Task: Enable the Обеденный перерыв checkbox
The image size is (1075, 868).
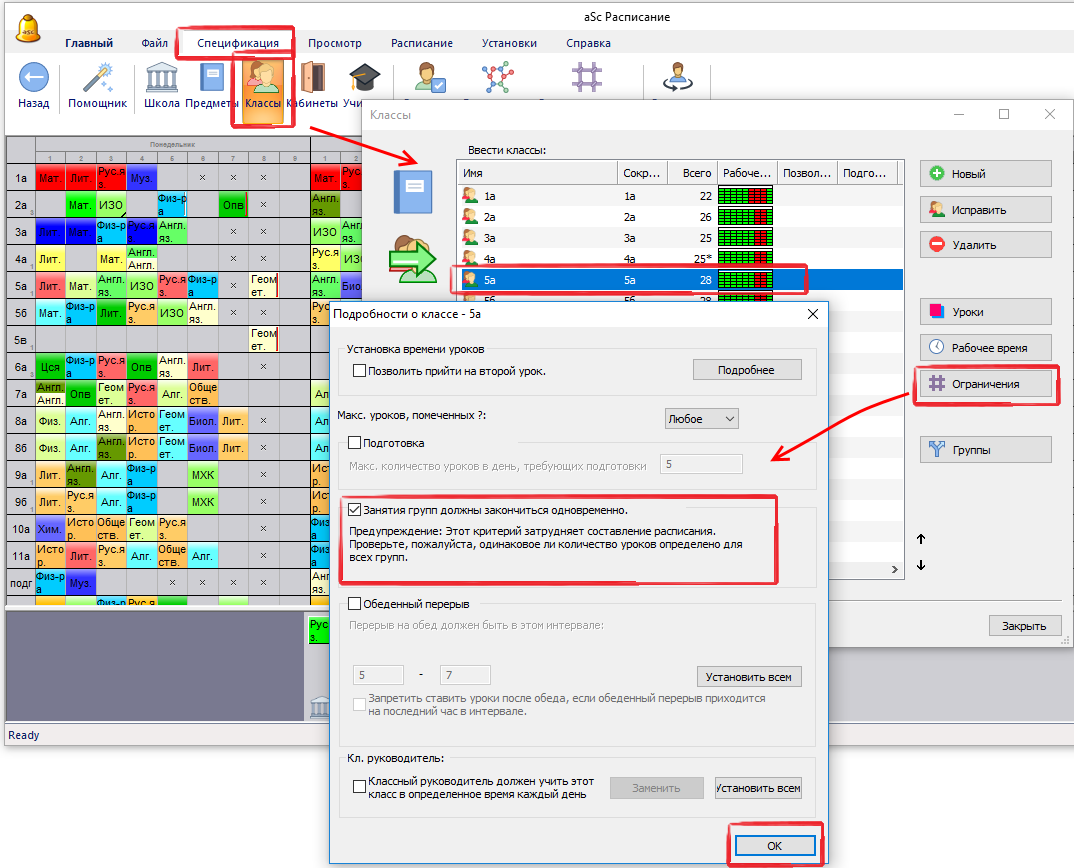Action: pos(354,604)
